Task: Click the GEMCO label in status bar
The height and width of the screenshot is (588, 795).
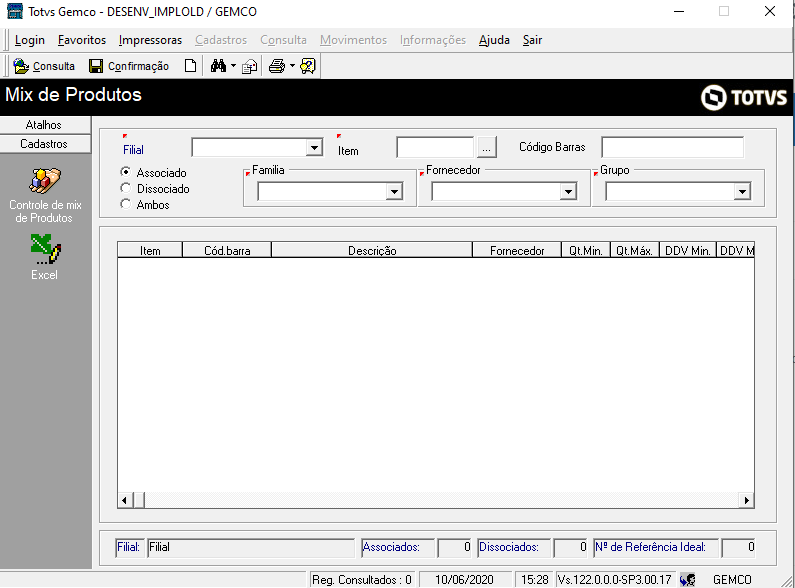Action: (732, 579)
